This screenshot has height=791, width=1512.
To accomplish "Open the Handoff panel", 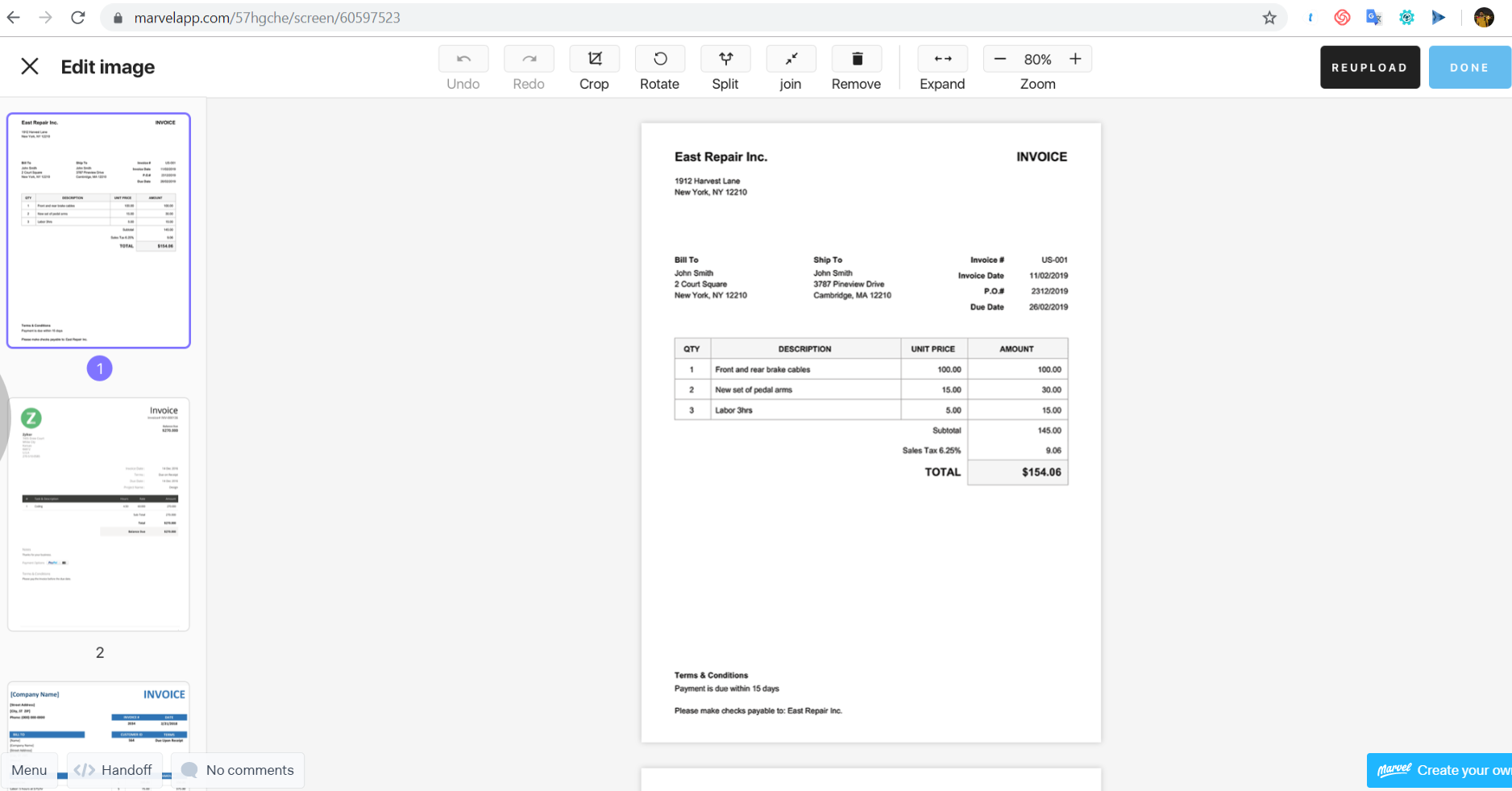I will tap(114, 770).
